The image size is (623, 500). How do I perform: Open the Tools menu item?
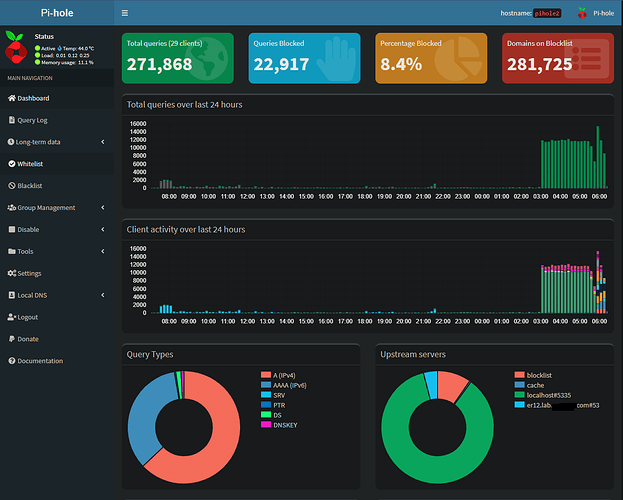click(x=25, y=251)
